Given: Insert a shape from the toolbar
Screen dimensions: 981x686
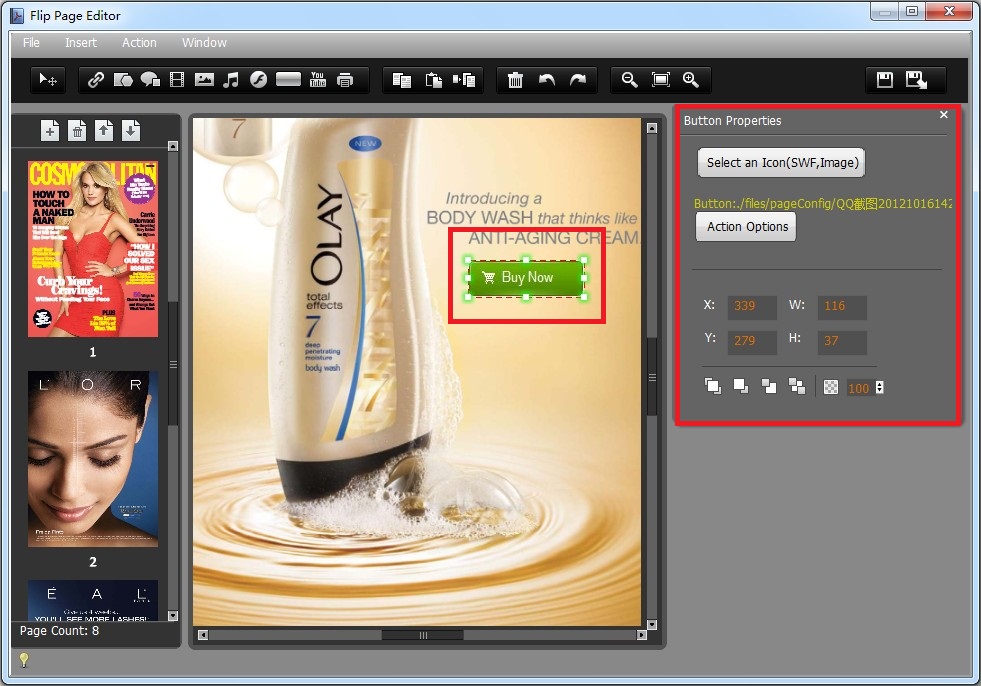Looking at the screenshot, I should 123,80.
